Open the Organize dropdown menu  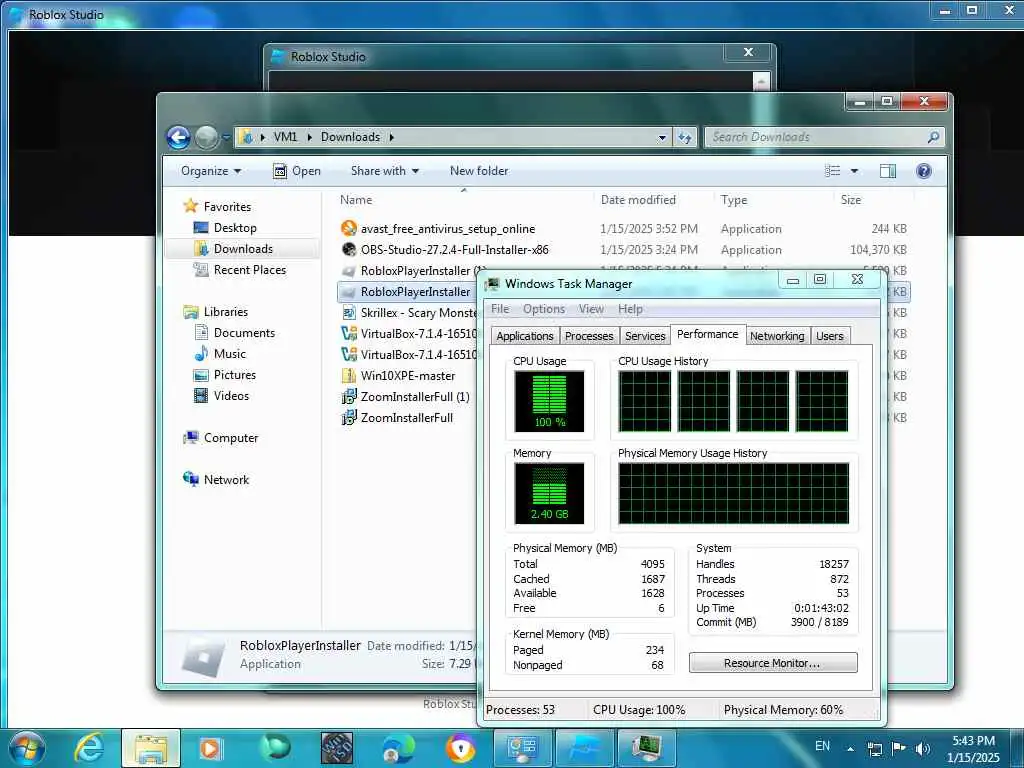click(211, 171)
